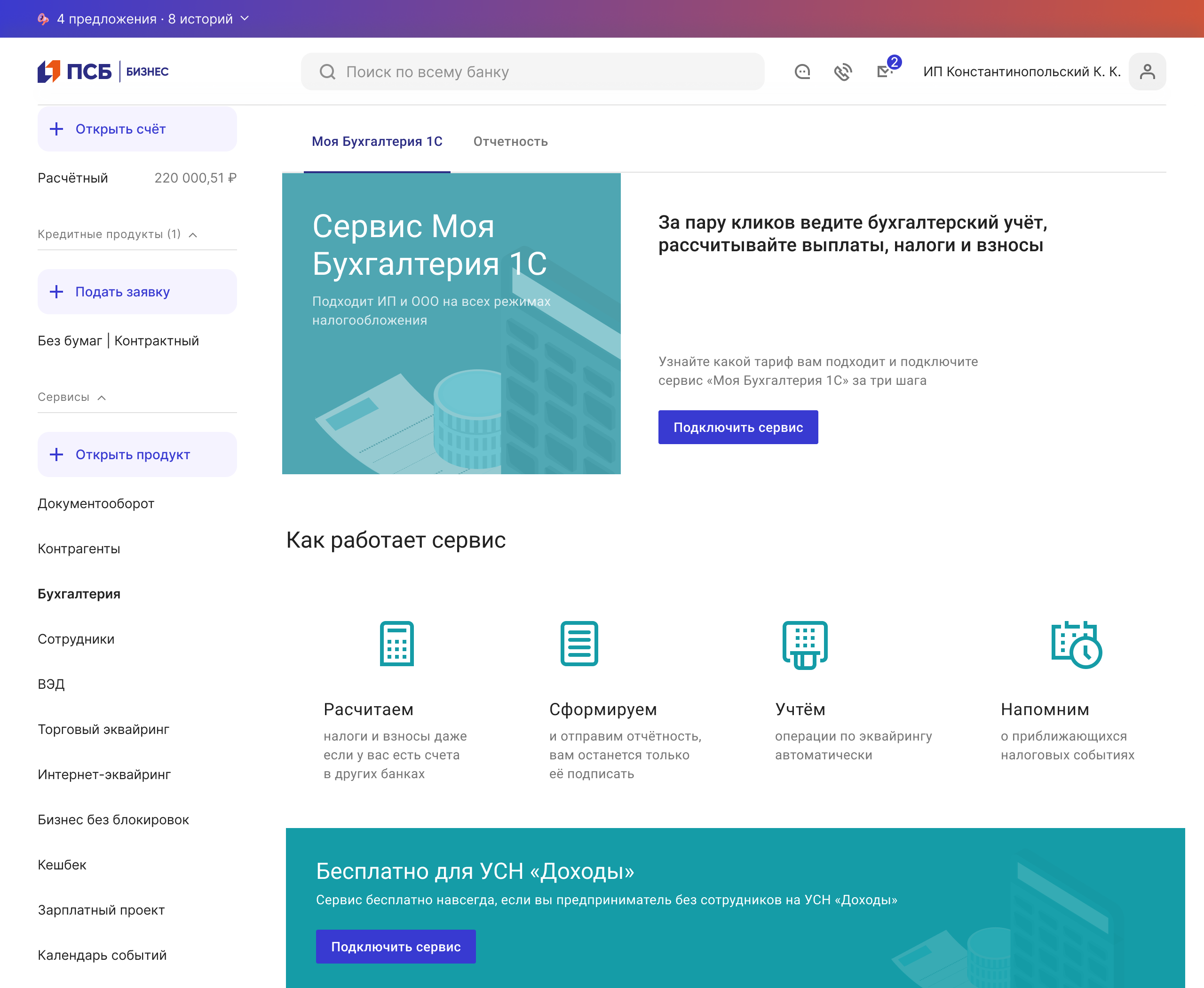Collapse the Кредитные продукты section
Image resolution: width=1204 pixels, height=988 pixels.
coord(193,235)
